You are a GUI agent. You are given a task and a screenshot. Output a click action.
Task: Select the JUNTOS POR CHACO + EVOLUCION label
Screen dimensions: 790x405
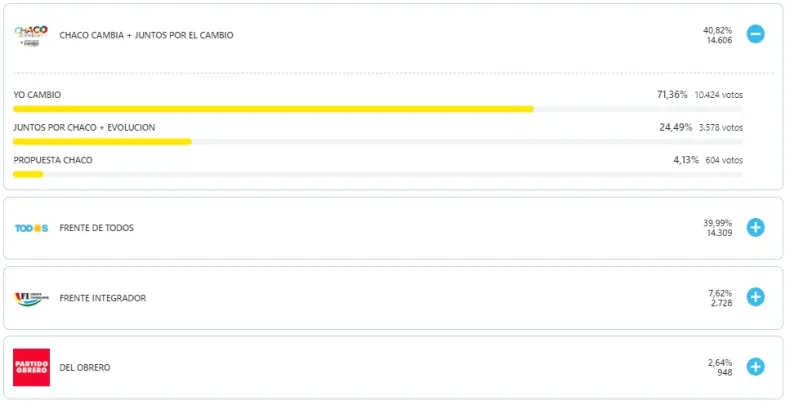(x=84, y=127)
